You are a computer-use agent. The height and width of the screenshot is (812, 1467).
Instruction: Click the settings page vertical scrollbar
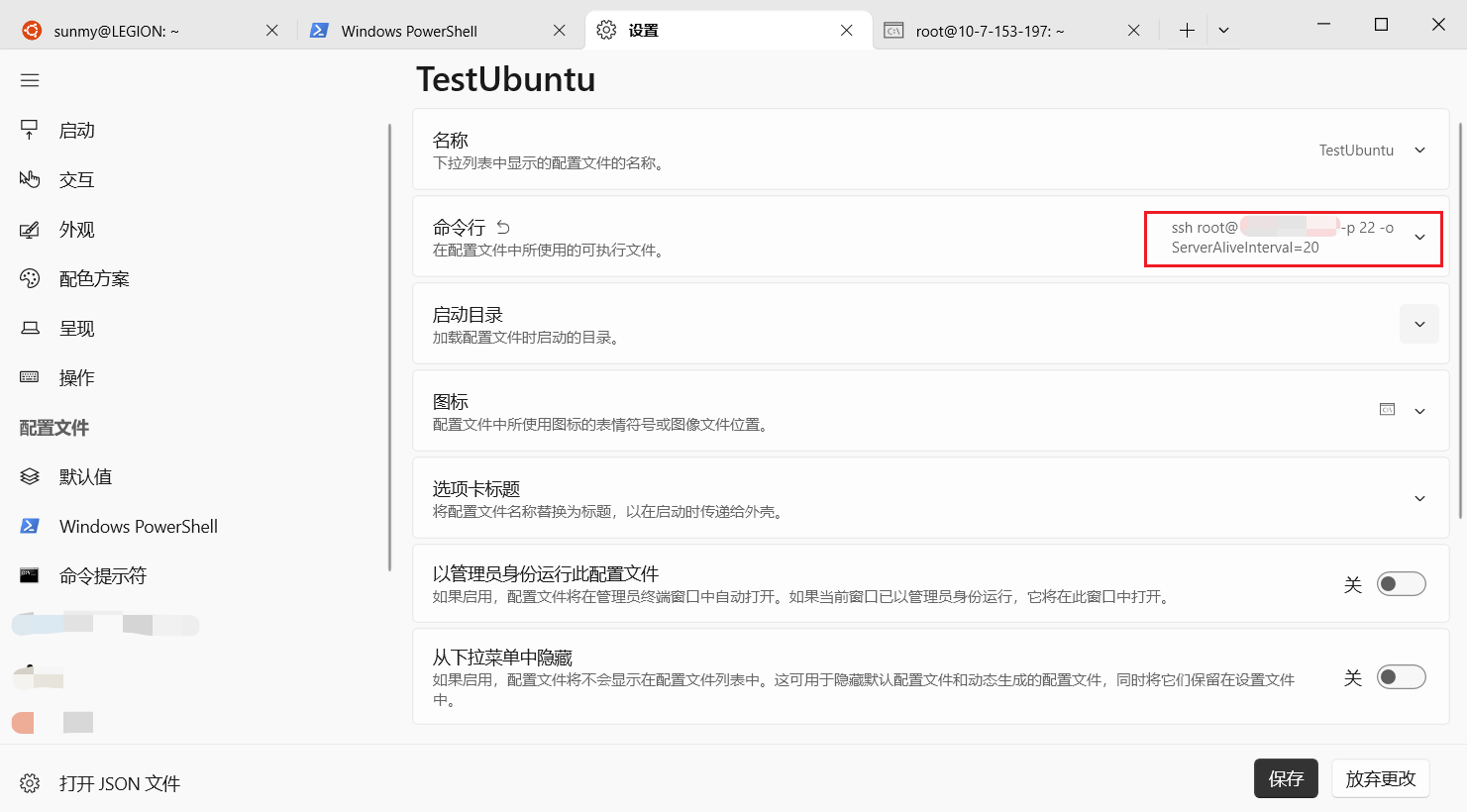point(1460,319)
